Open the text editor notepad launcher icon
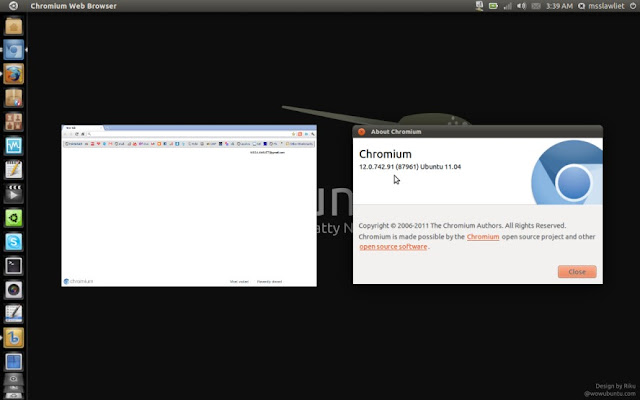 [13, 170]
